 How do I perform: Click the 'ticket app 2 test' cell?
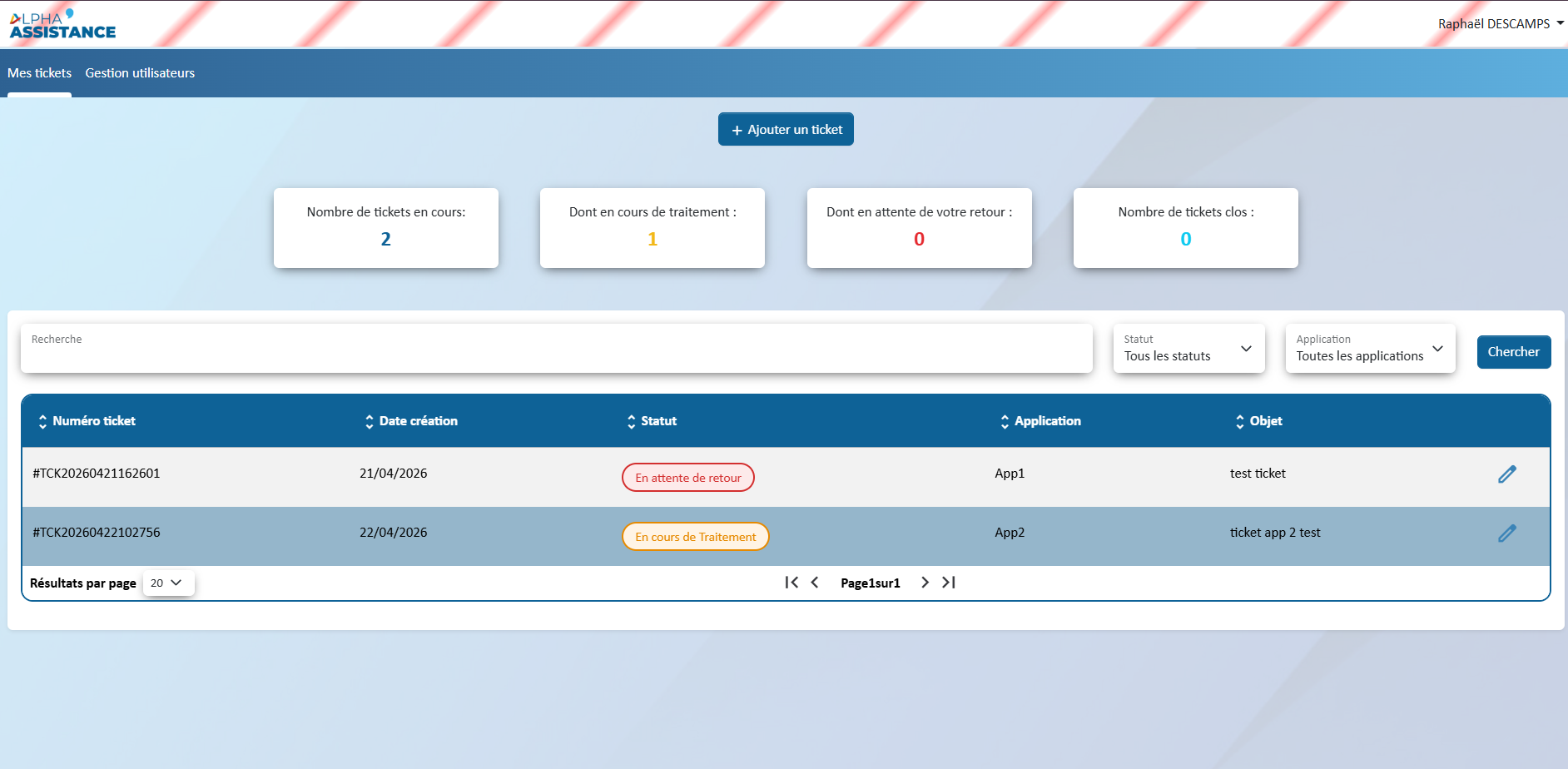[x=1275, y=533]
